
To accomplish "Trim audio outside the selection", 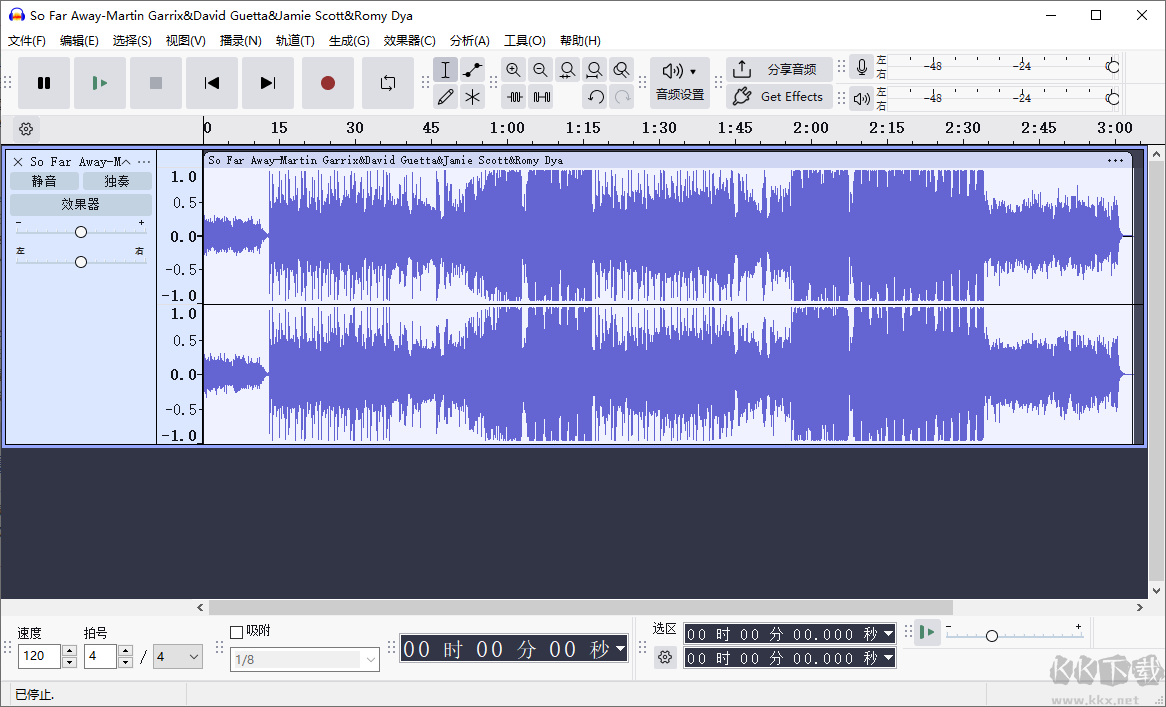I will (x=514, y=96).
